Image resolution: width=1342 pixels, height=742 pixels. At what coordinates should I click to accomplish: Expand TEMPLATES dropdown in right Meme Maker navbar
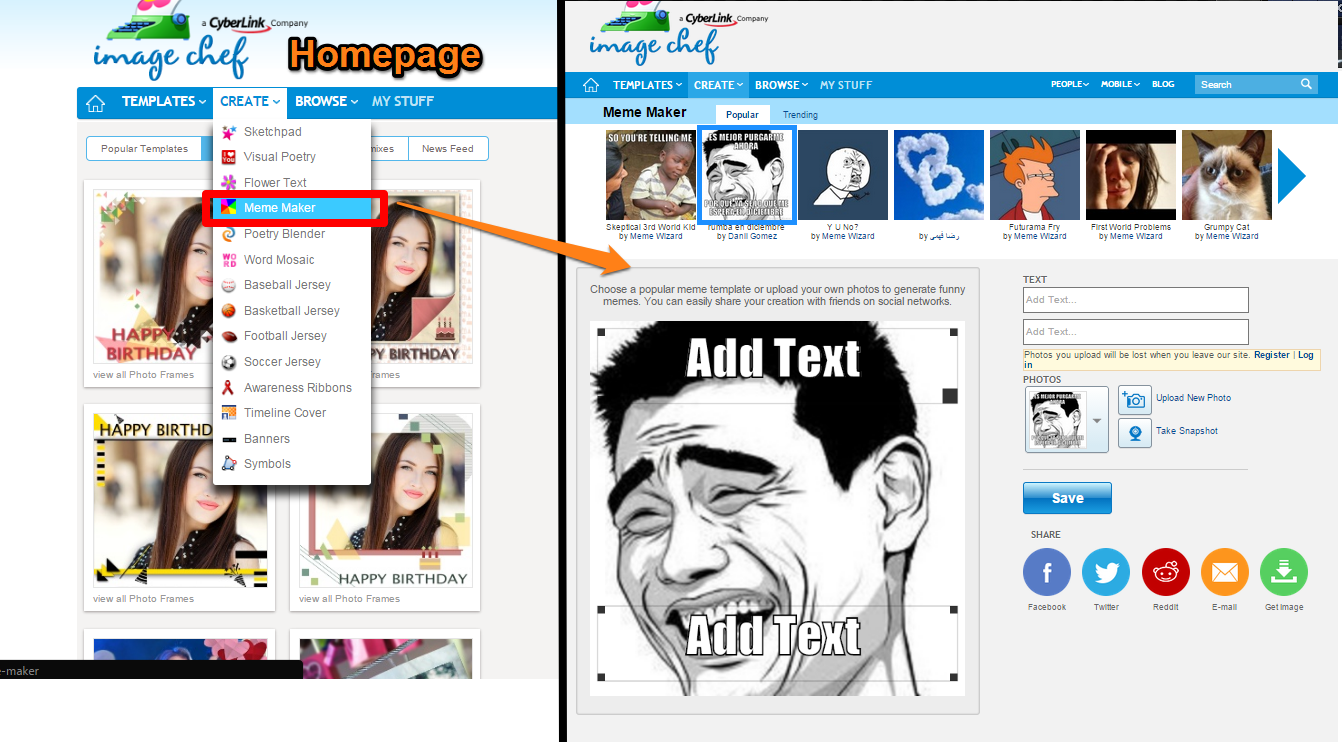click(648, 85)
